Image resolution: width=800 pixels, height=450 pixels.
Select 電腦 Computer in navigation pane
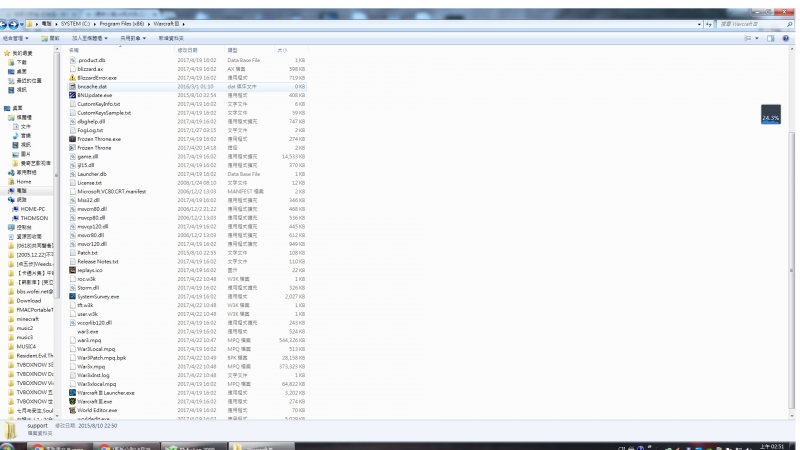21,191
